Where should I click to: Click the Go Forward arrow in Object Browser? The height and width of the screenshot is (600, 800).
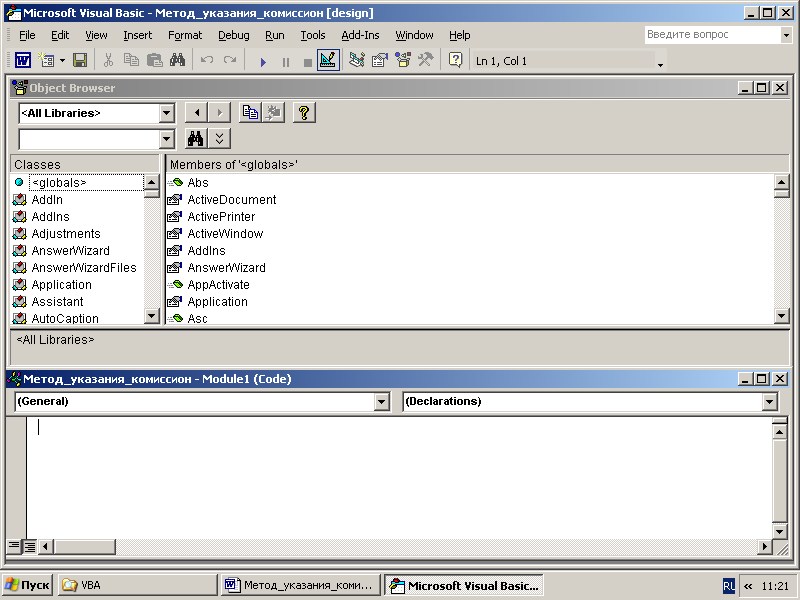(219, 112)
